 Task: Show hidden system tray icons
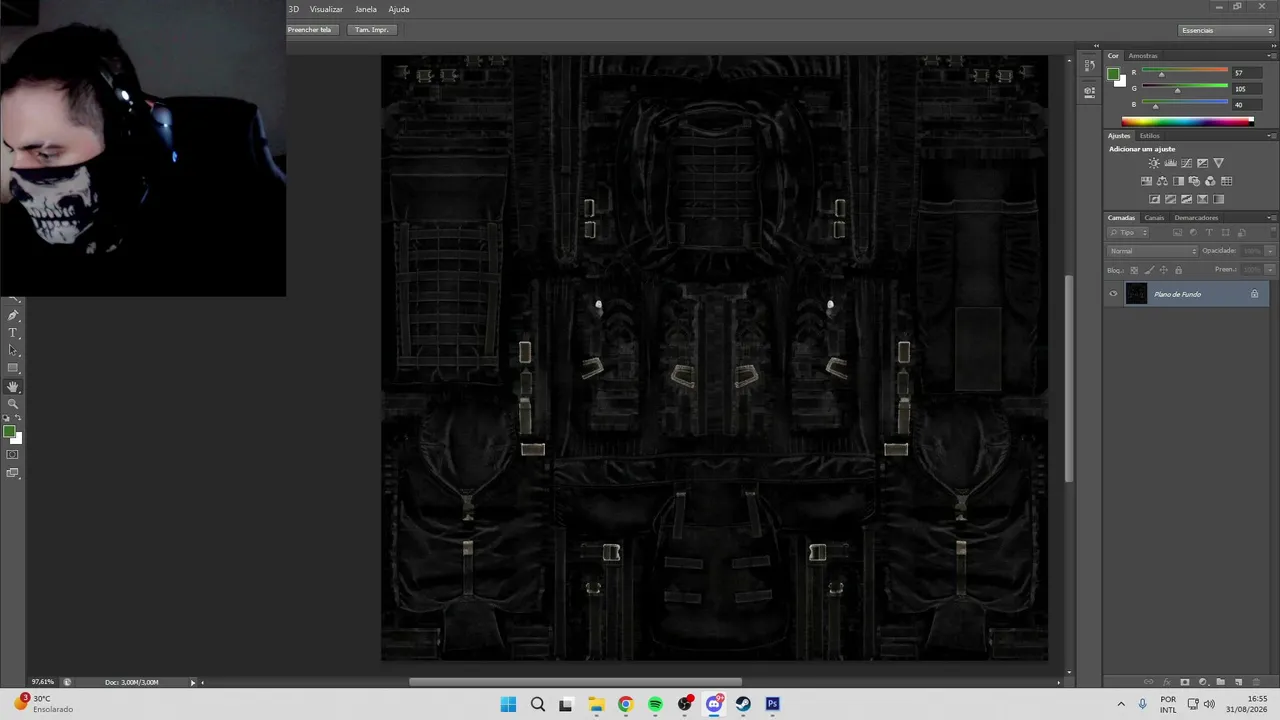pyautogui.click(x=1120, y=704)
